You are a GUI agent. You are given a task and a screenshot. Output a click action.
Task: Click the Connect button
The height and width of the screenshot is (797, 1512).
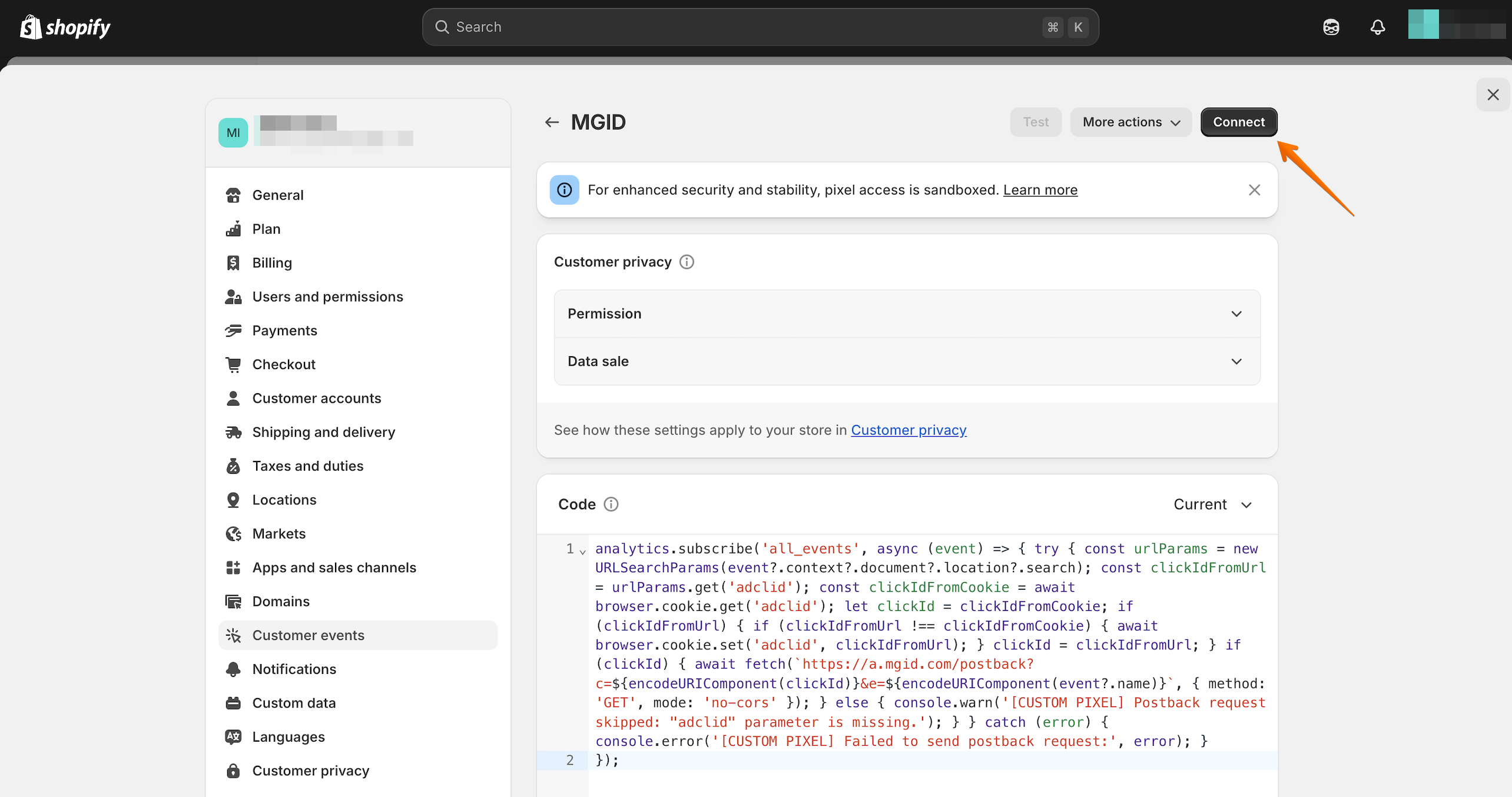click(1238, 122)
